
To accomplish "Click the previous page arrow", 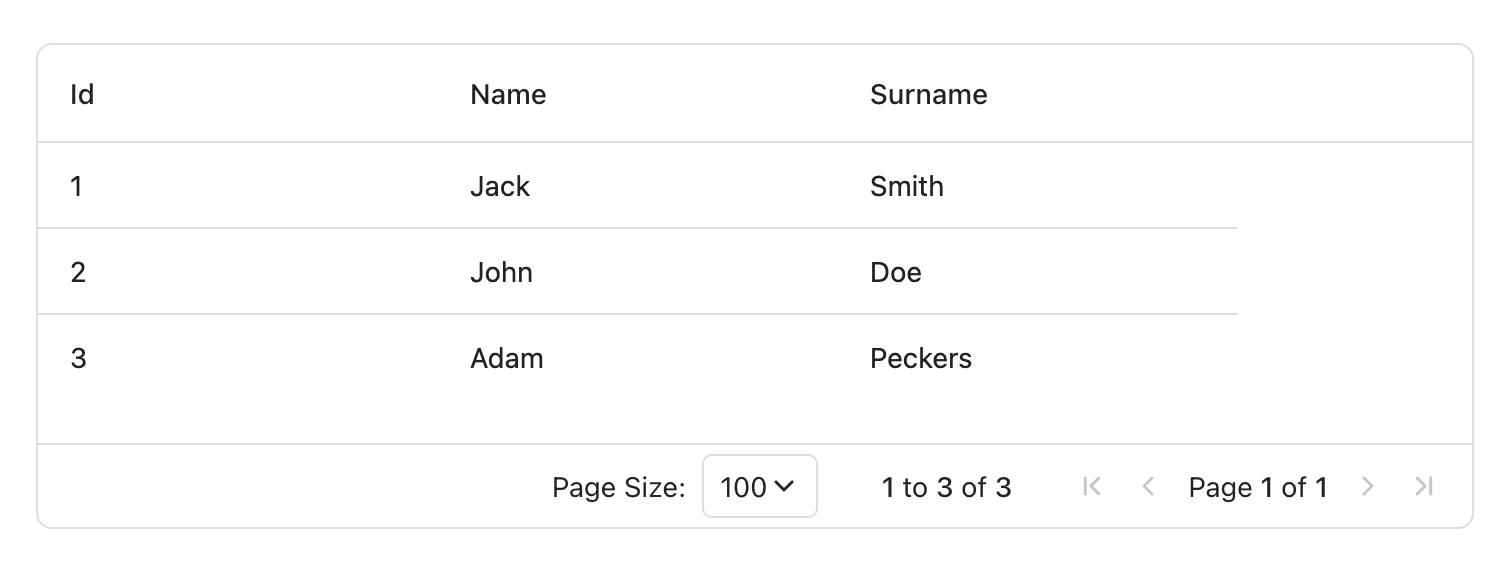I will (1148, 487).
